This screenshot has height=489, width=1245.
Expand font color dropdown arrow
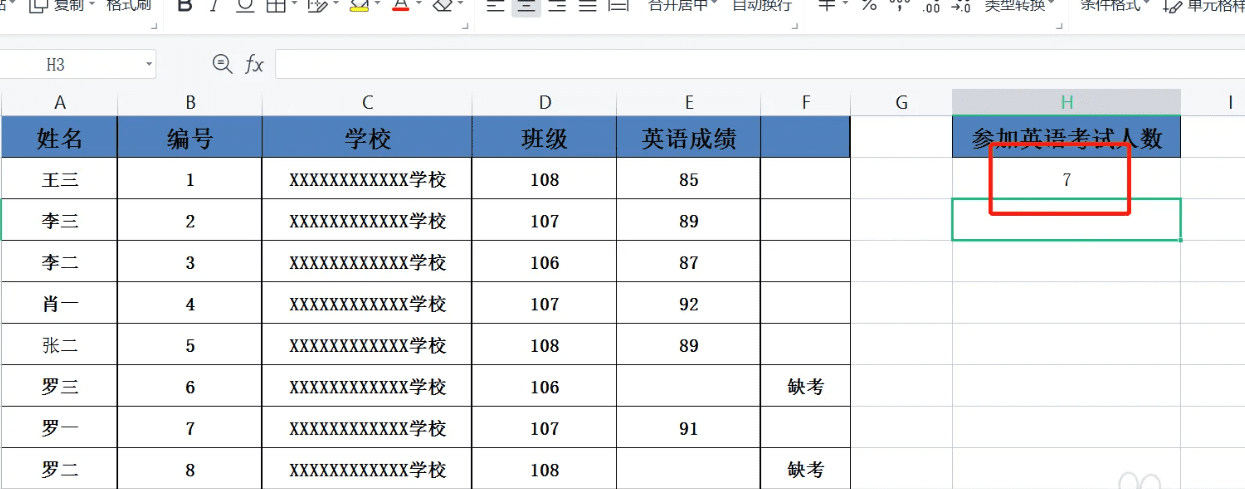click(421, 5)
